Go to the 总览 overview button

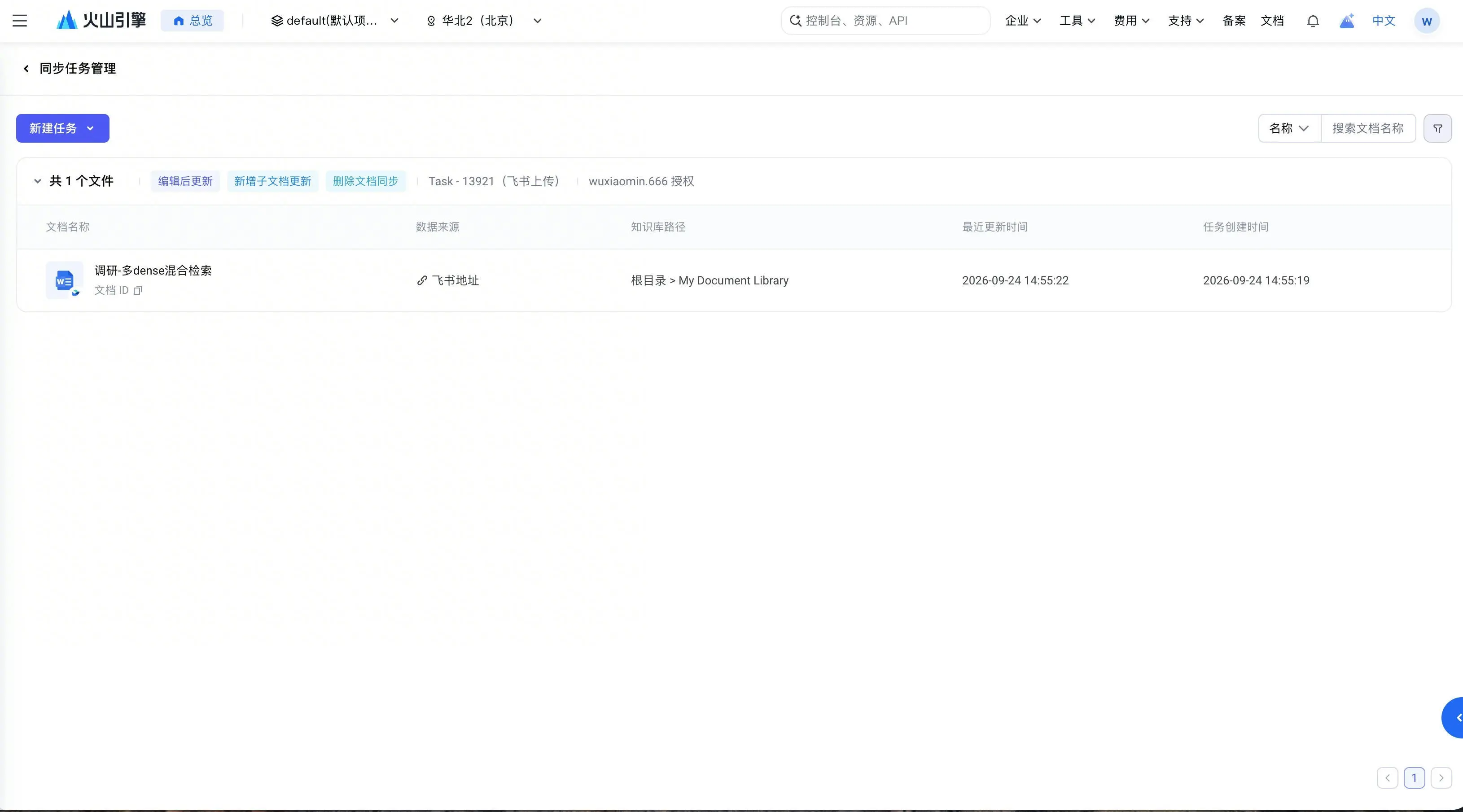(x=193, y=21)
